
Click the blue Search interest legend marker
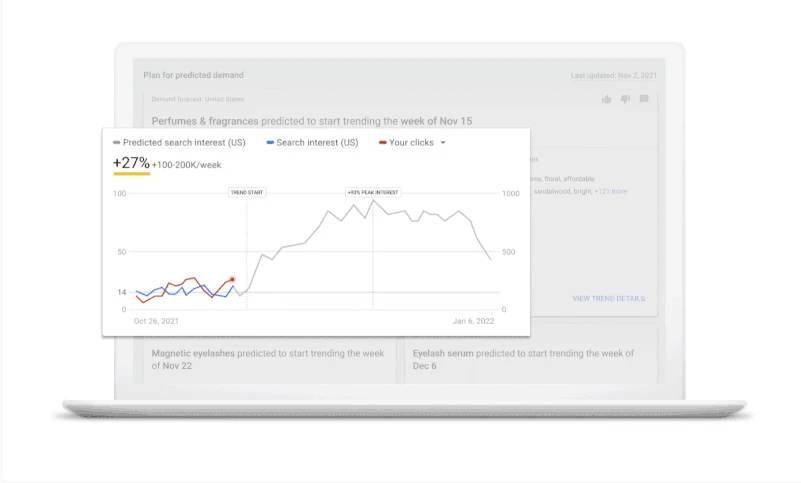tap(270, 143)
